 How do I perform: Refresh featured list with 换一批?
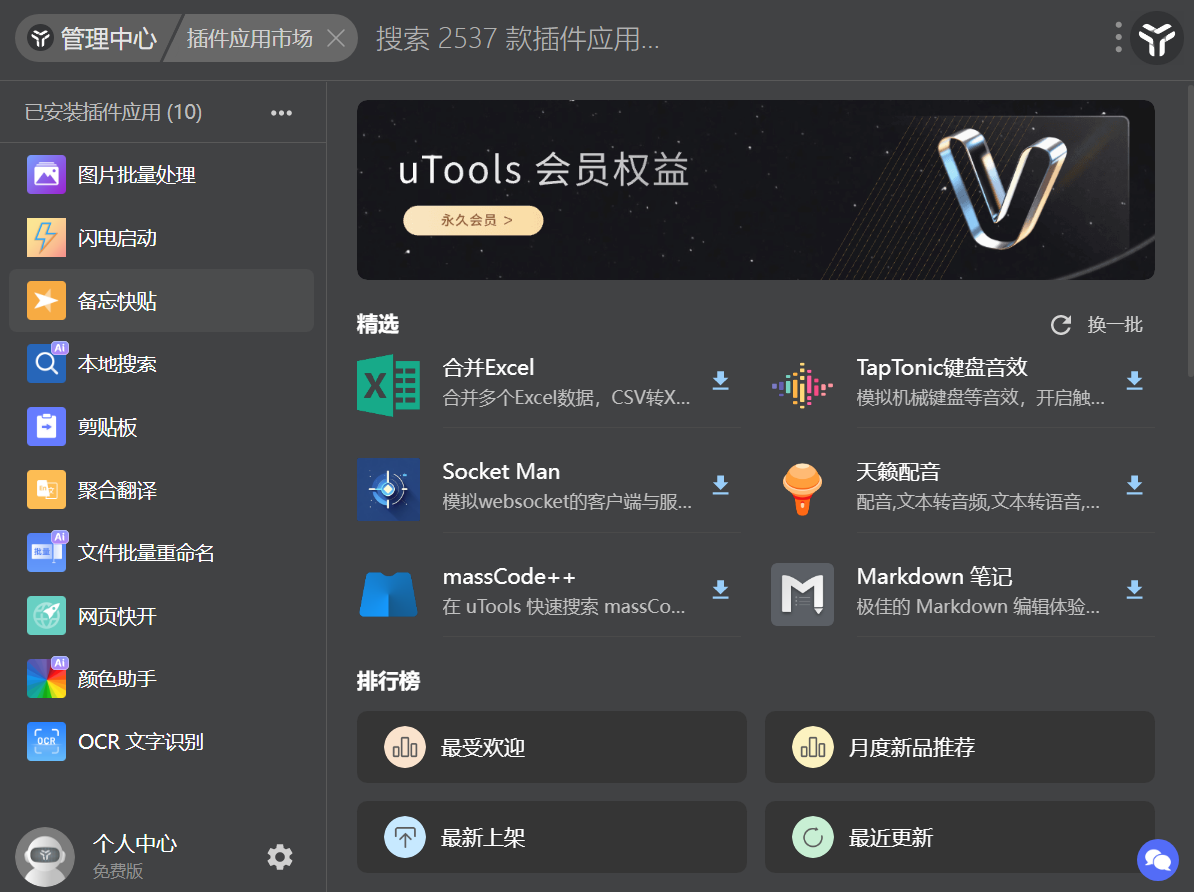tap(1097, 325)
